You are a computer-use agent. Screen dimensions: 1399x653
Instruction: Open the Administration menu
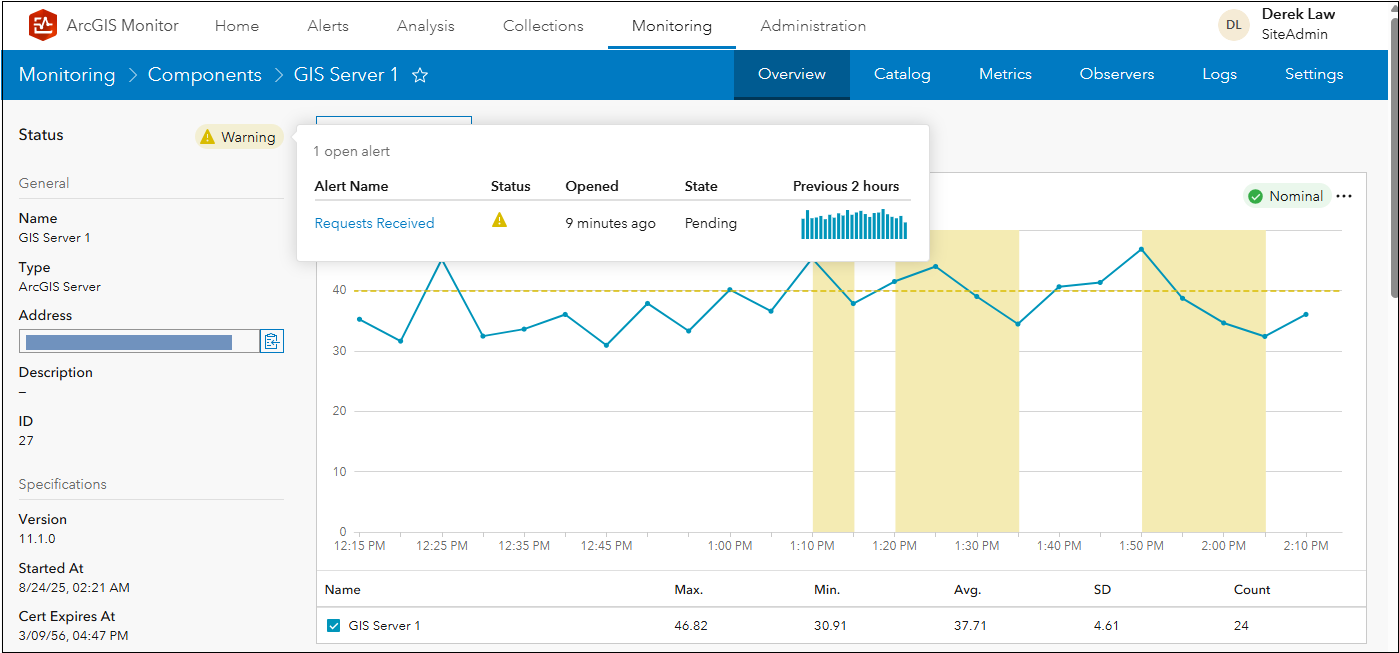tap(813, 26)
